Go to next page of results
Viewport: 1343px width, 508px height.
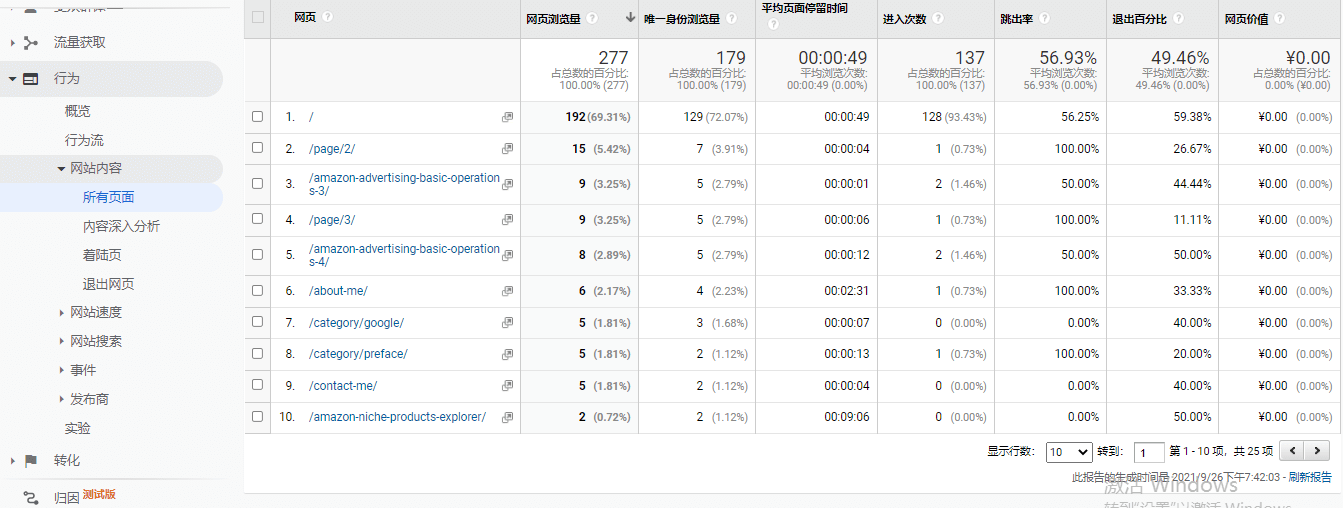1318,451
